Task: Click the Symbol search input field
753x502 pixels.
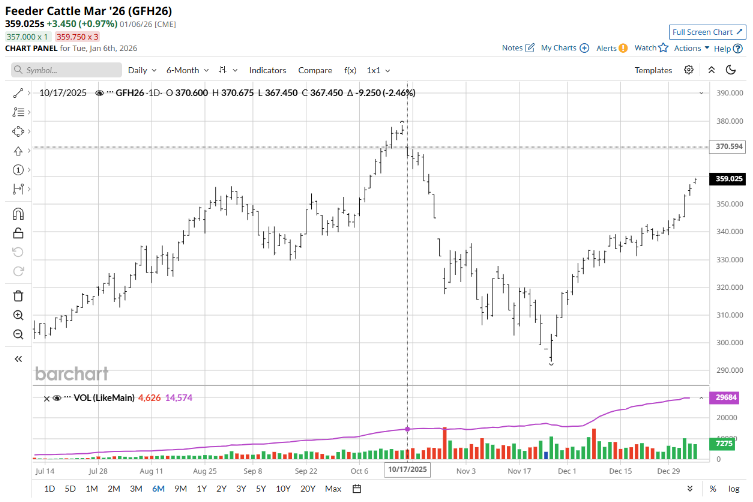Action: pos(65,70)
